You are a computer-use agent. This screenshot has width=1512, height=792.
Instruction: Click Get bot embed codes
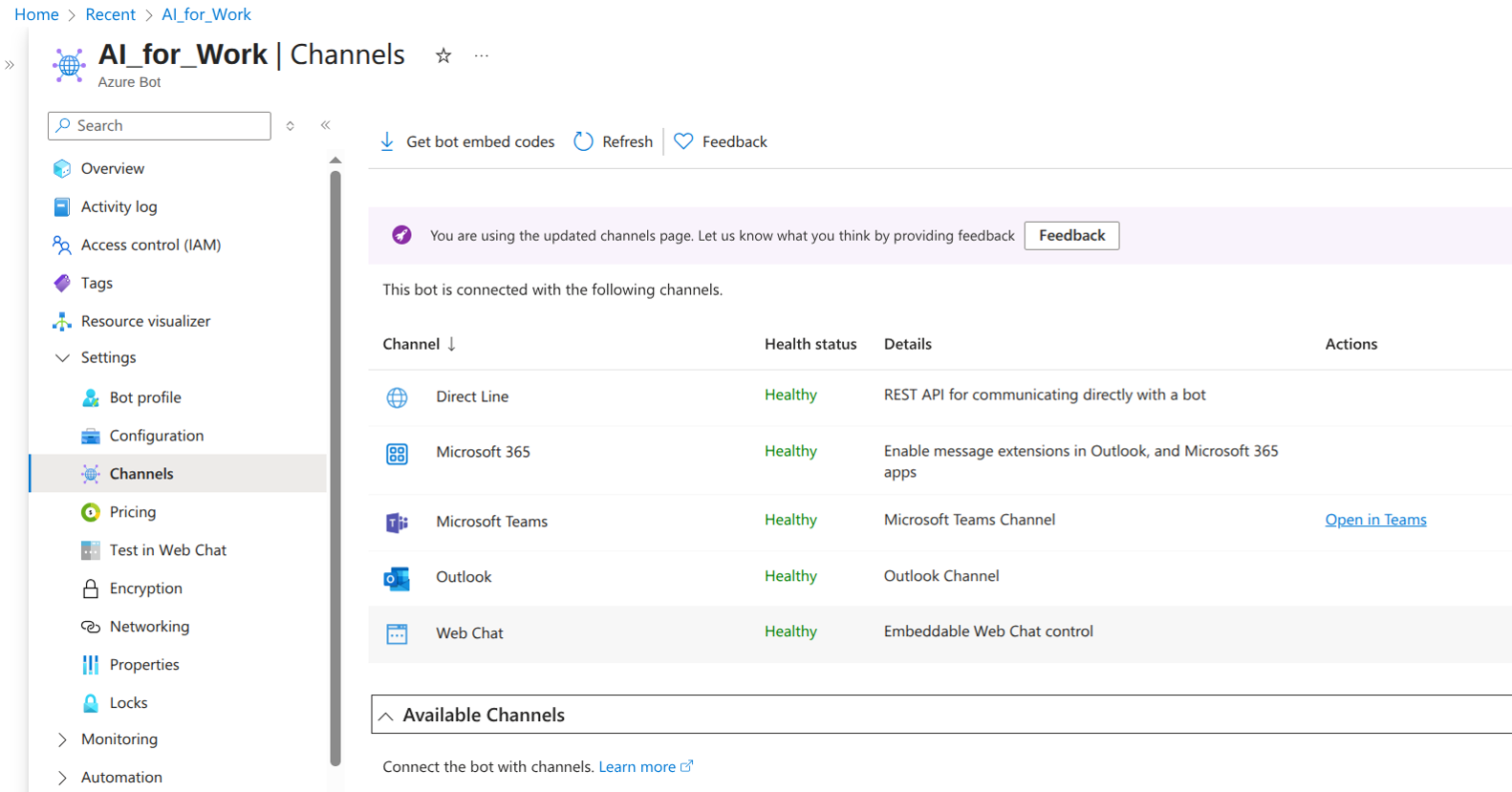(x=466, y=141)
